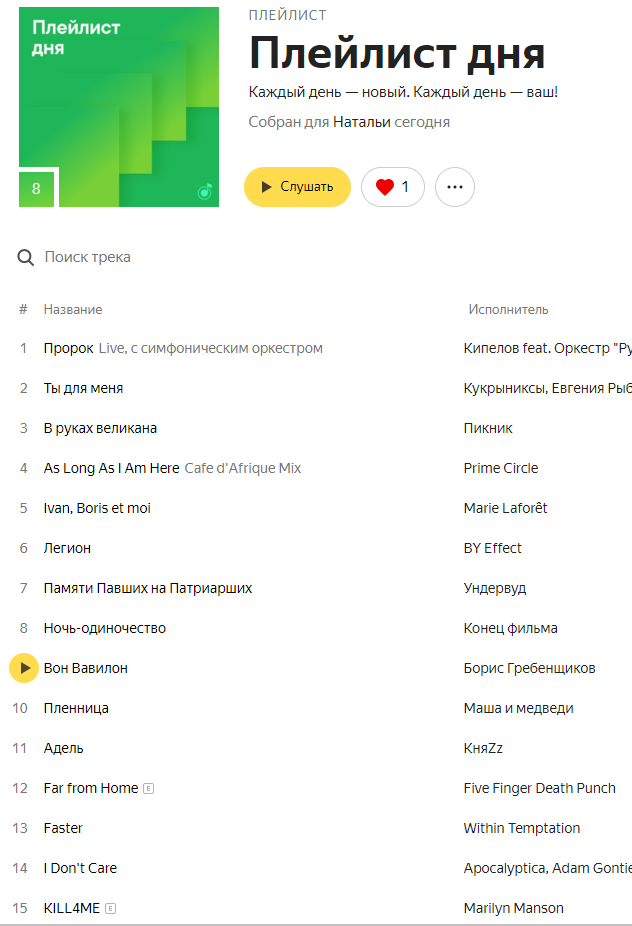
Task: Click the Название column header
Action: tap(73, 310)
